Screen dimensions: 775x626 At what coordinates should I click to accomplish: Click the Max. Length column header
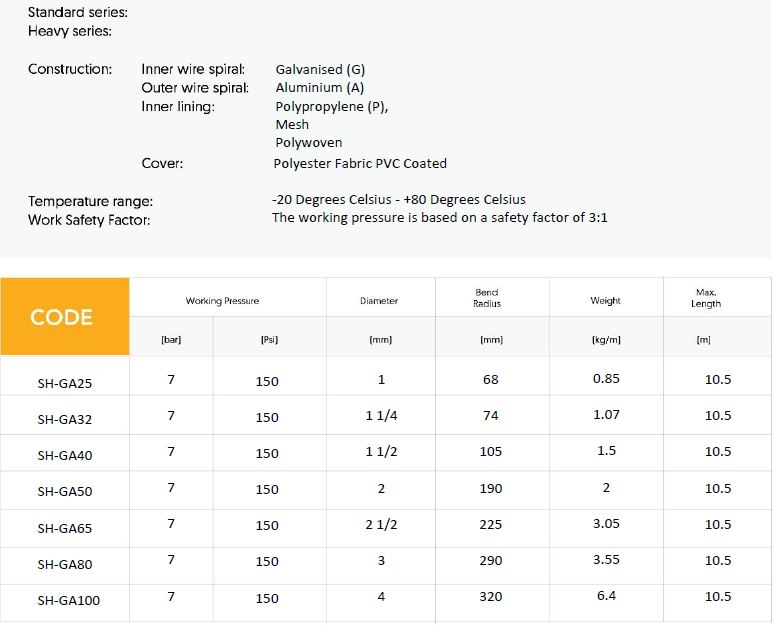coord(705,298)
